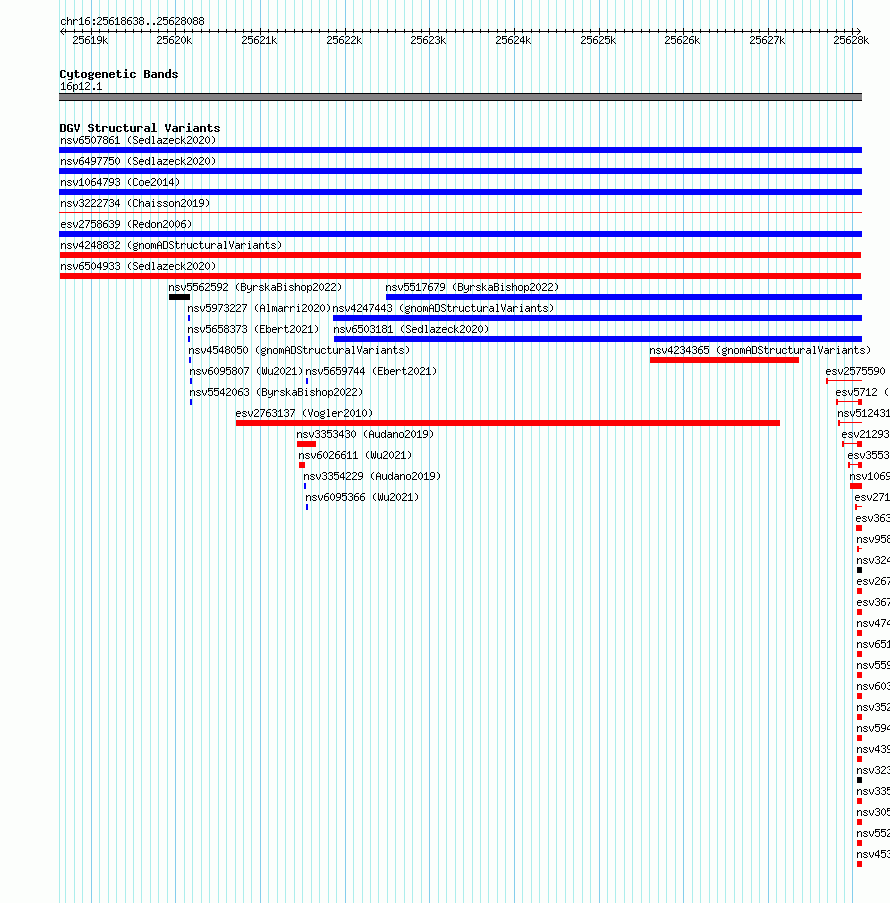Click the 25627k ruler label
Viewport: 890px width, 903px height.
pos(767,40)
